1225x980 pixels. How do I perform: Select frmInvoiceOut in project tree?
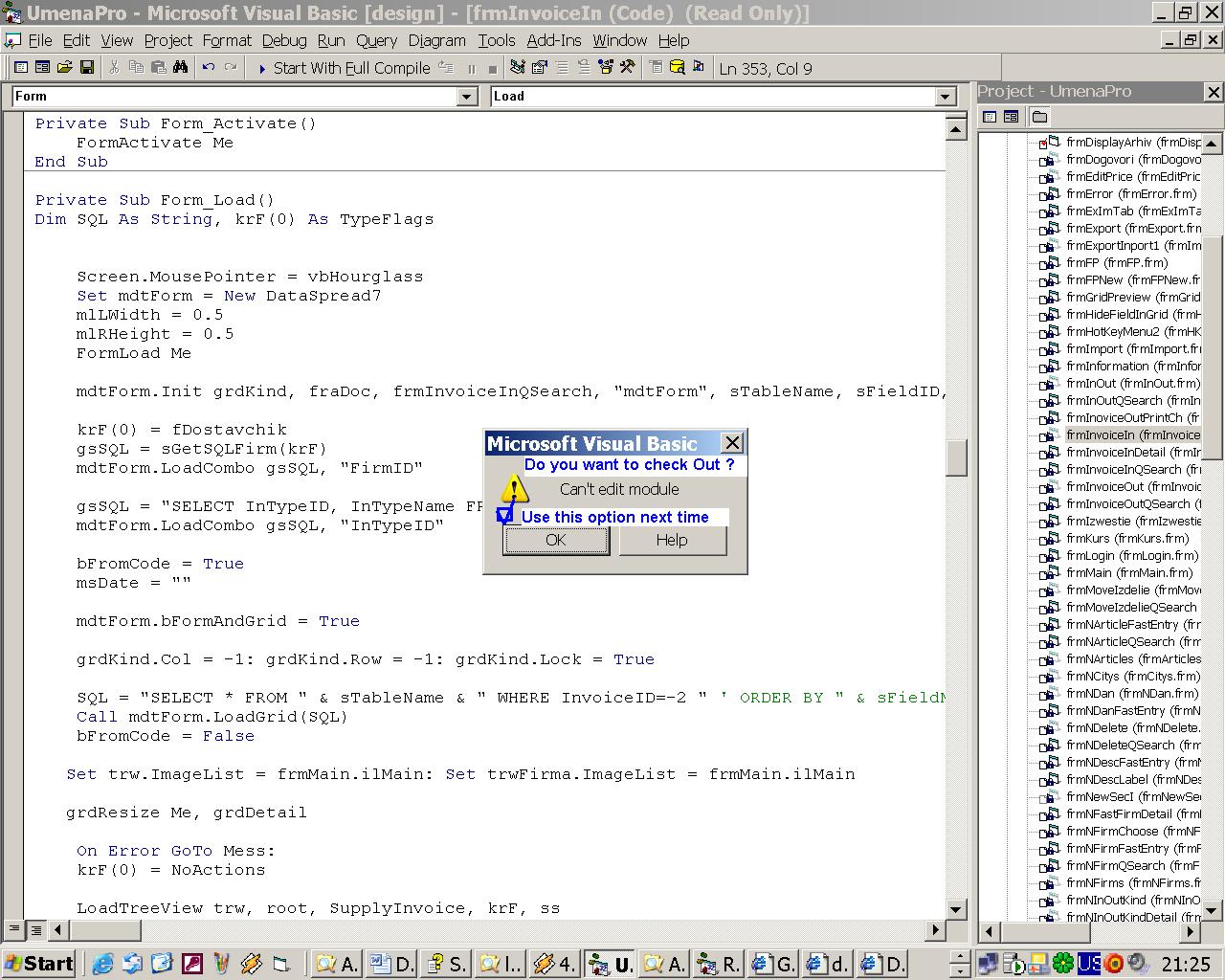pyautogui.click(x=1133, y=486)
